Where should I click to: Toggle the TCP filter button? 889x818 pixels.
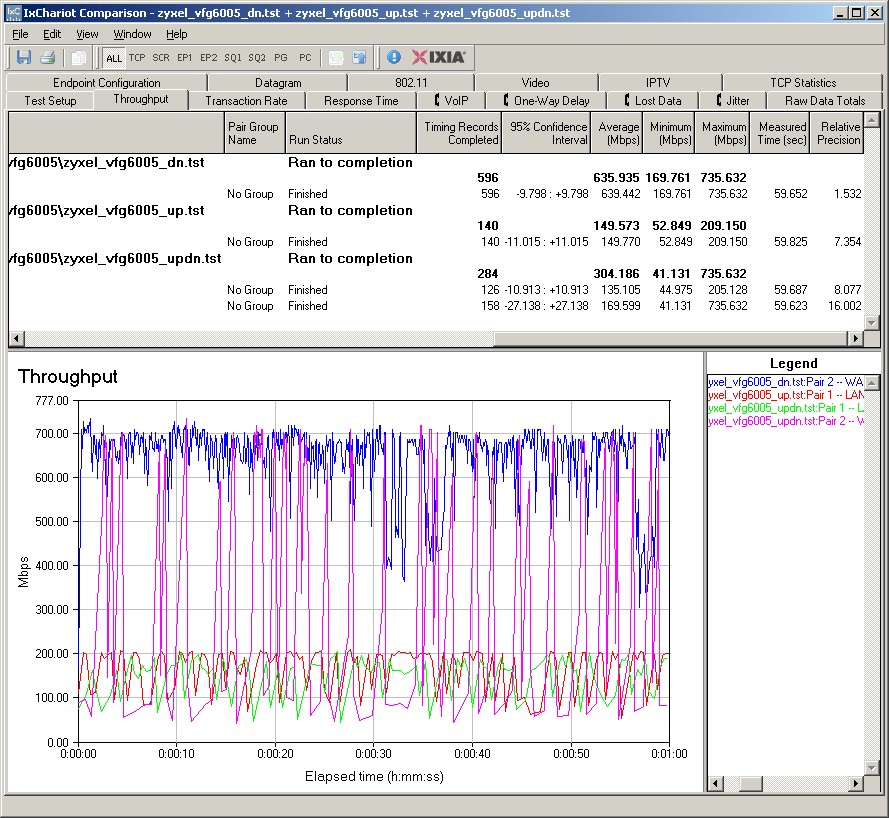[x=137, y=58]
